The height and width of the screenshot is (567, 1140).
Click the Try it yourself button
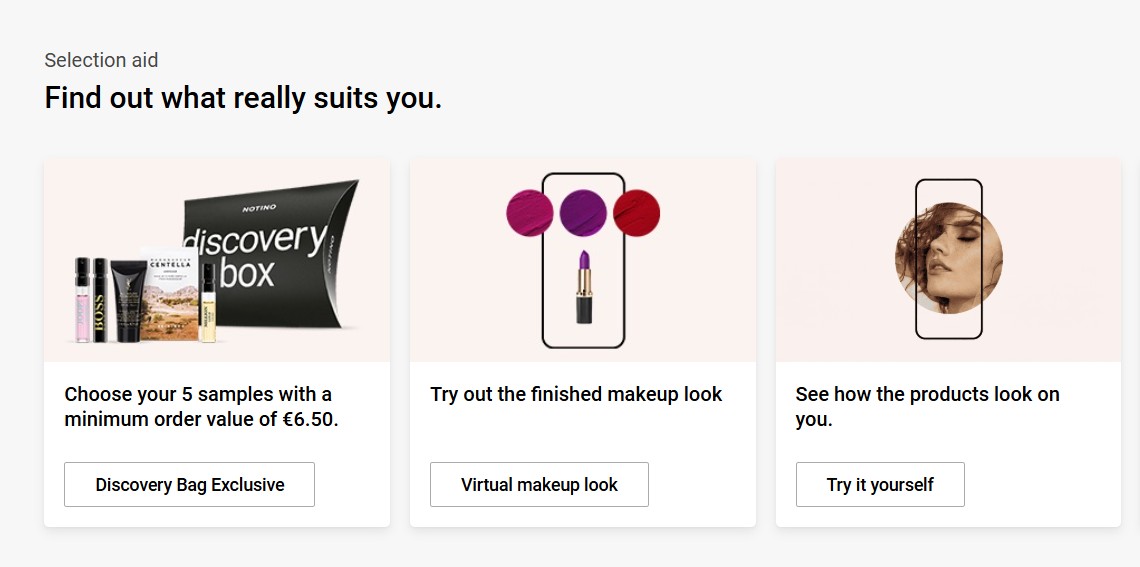pos(880,485)
